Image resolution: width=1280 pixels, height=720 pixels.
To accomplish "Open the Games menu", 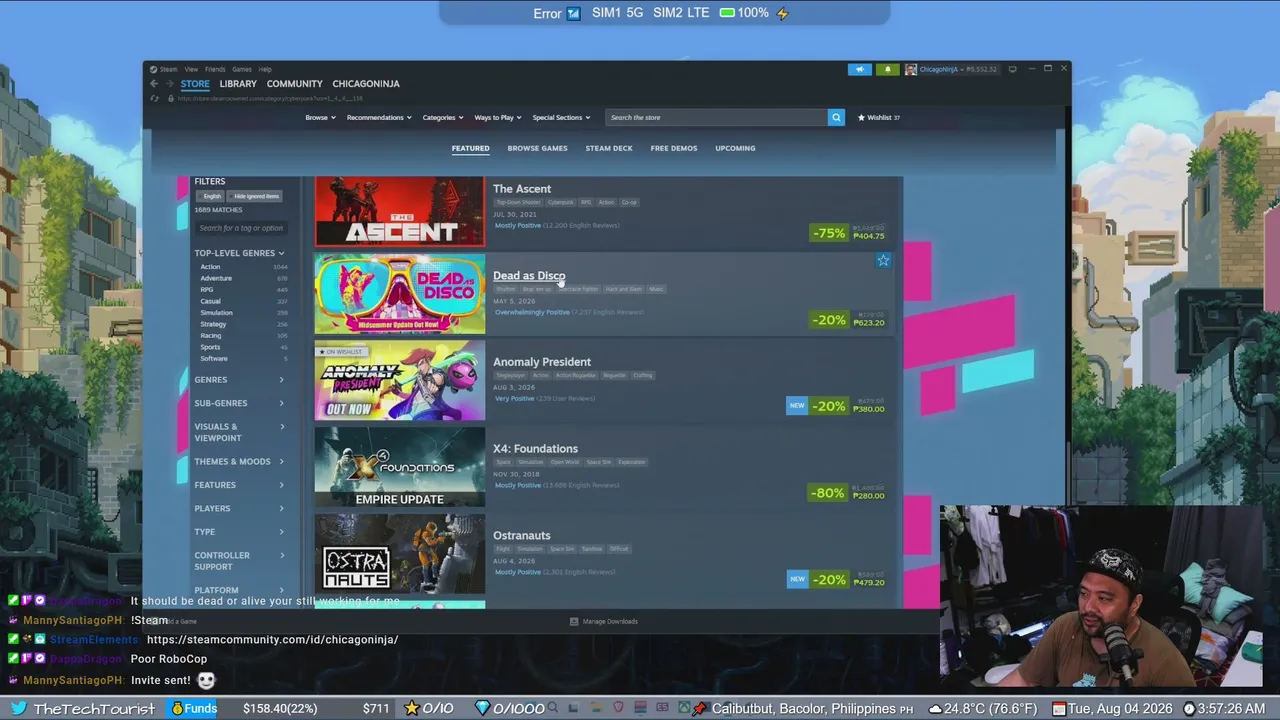I will pos(242,69).
